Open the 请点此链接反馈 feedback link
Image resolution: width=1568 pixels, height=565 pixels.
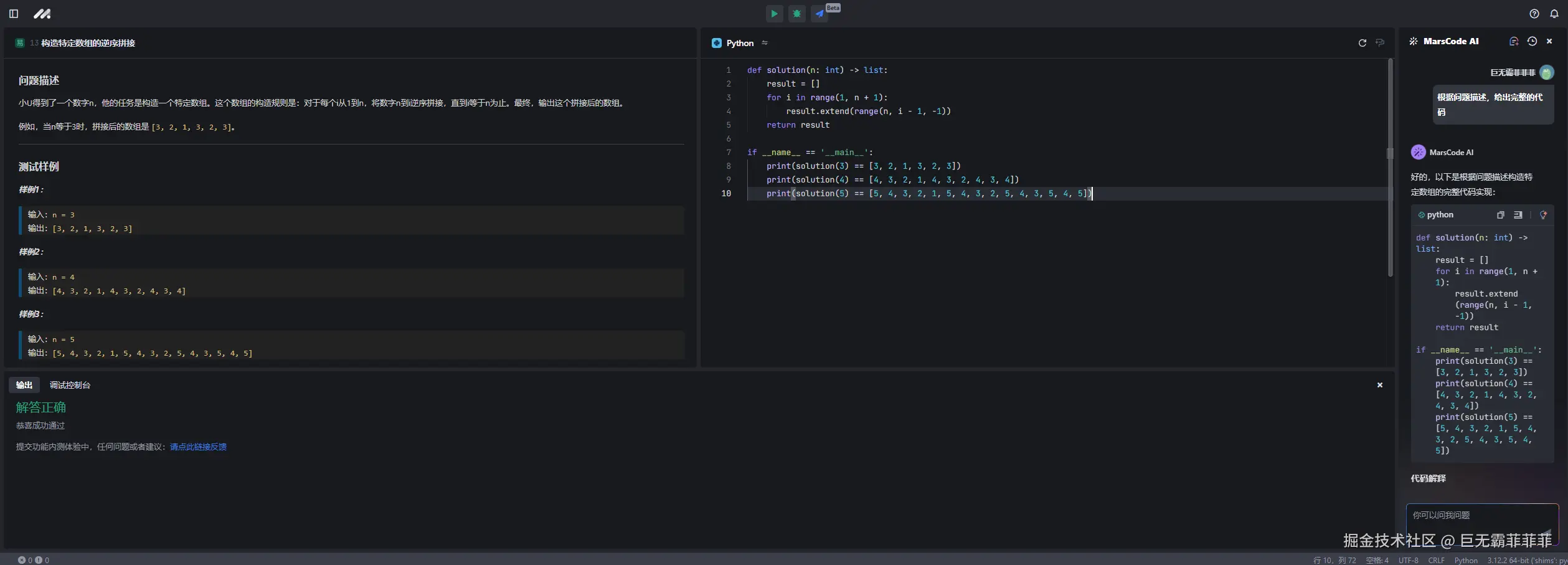click(198, 447)
